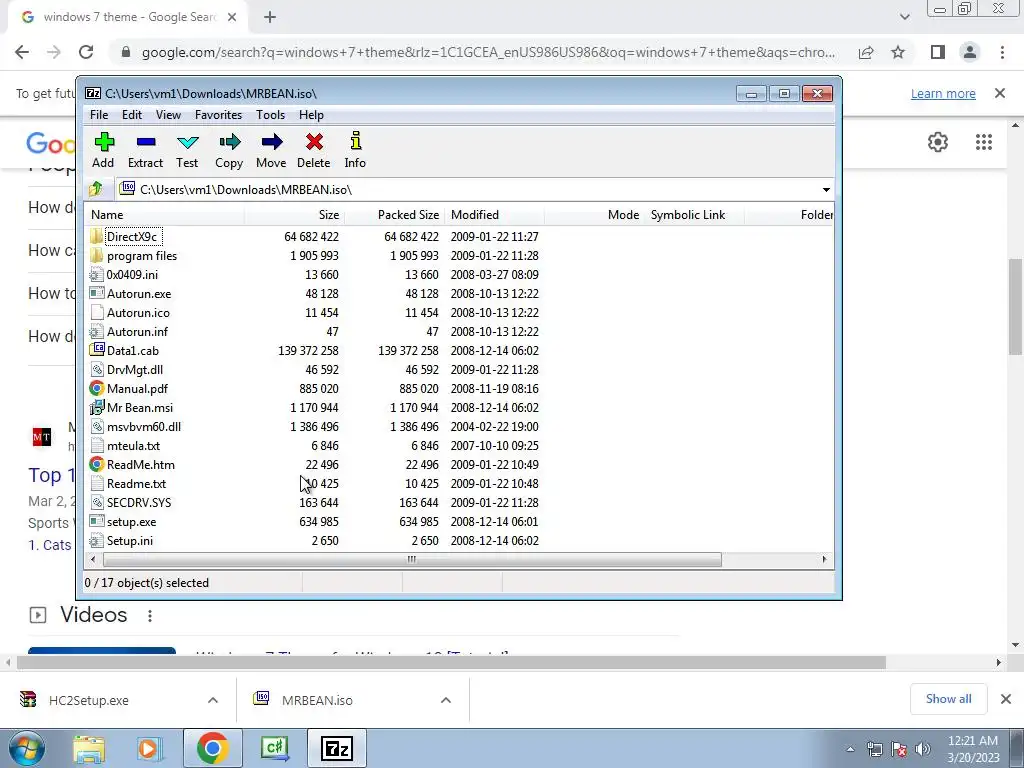The width and height of the screenshot is (1024, 768).
Task: Select the Data1.cab file icon
Action: pyautogui.click(x=97, y=350)
